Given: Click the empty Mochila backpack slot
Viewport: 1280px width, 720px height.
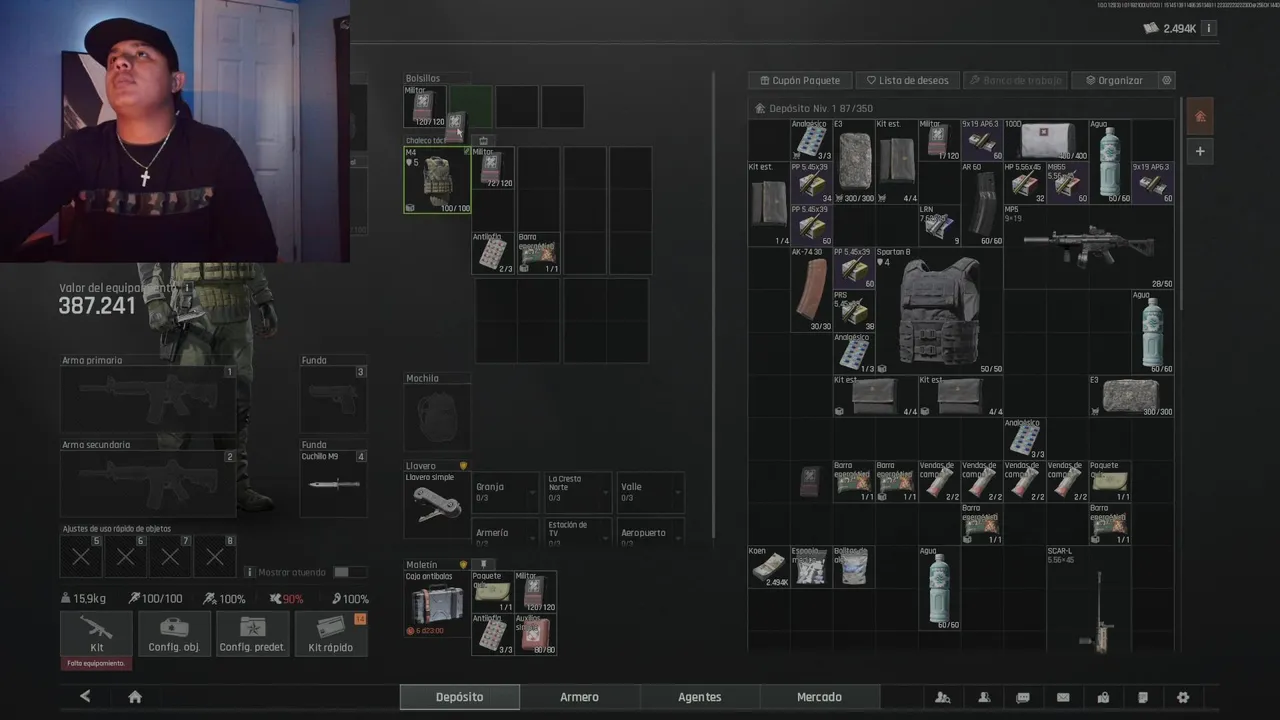Looking at the screenshot, I should coord(436,418).
